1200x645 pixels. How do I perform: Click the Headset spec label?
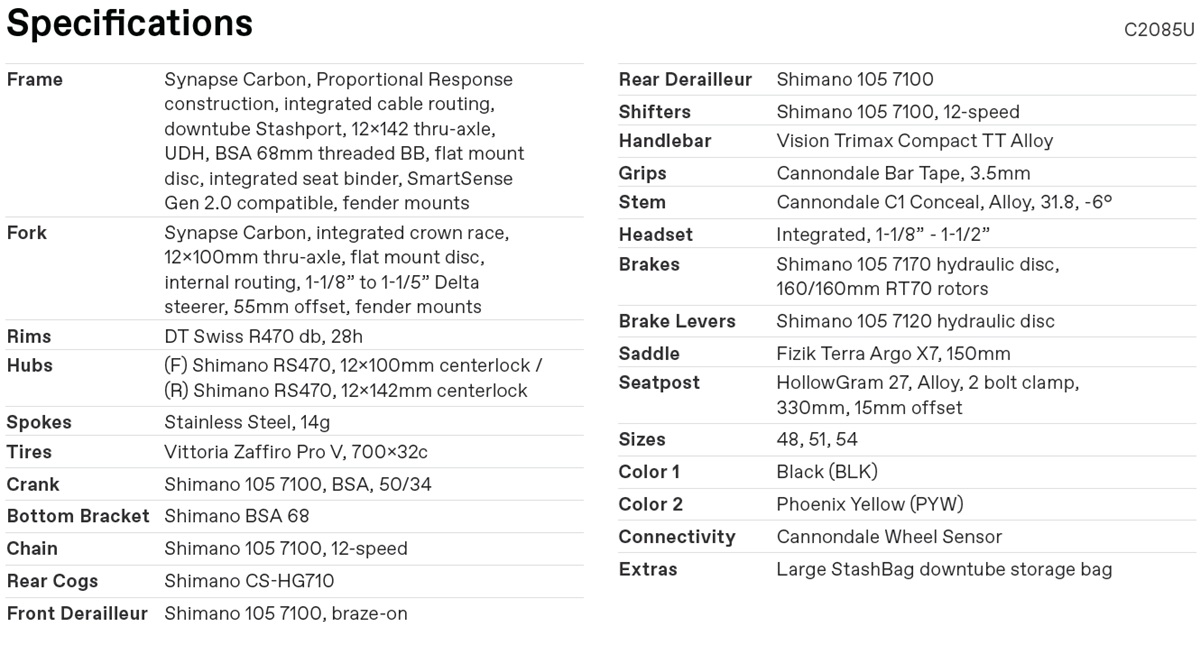(x=655, y=235)
